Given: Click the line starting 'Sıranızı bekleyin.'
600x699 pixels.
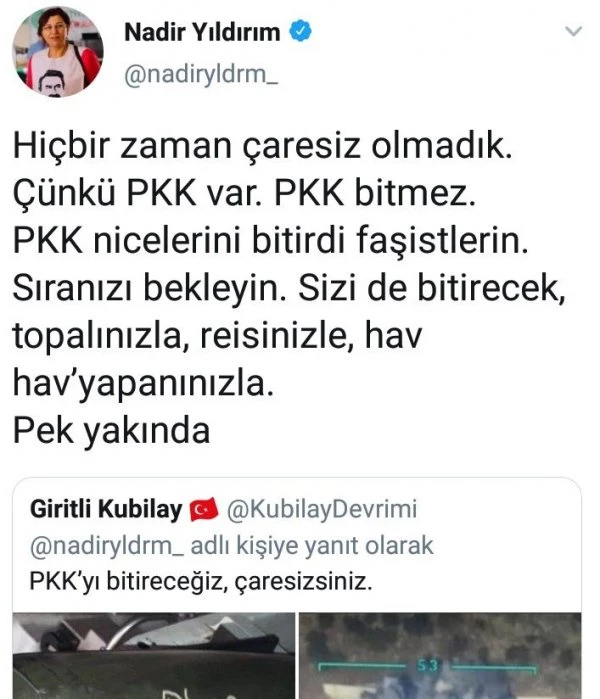Looking at the screenshot, I should [289, 288].
